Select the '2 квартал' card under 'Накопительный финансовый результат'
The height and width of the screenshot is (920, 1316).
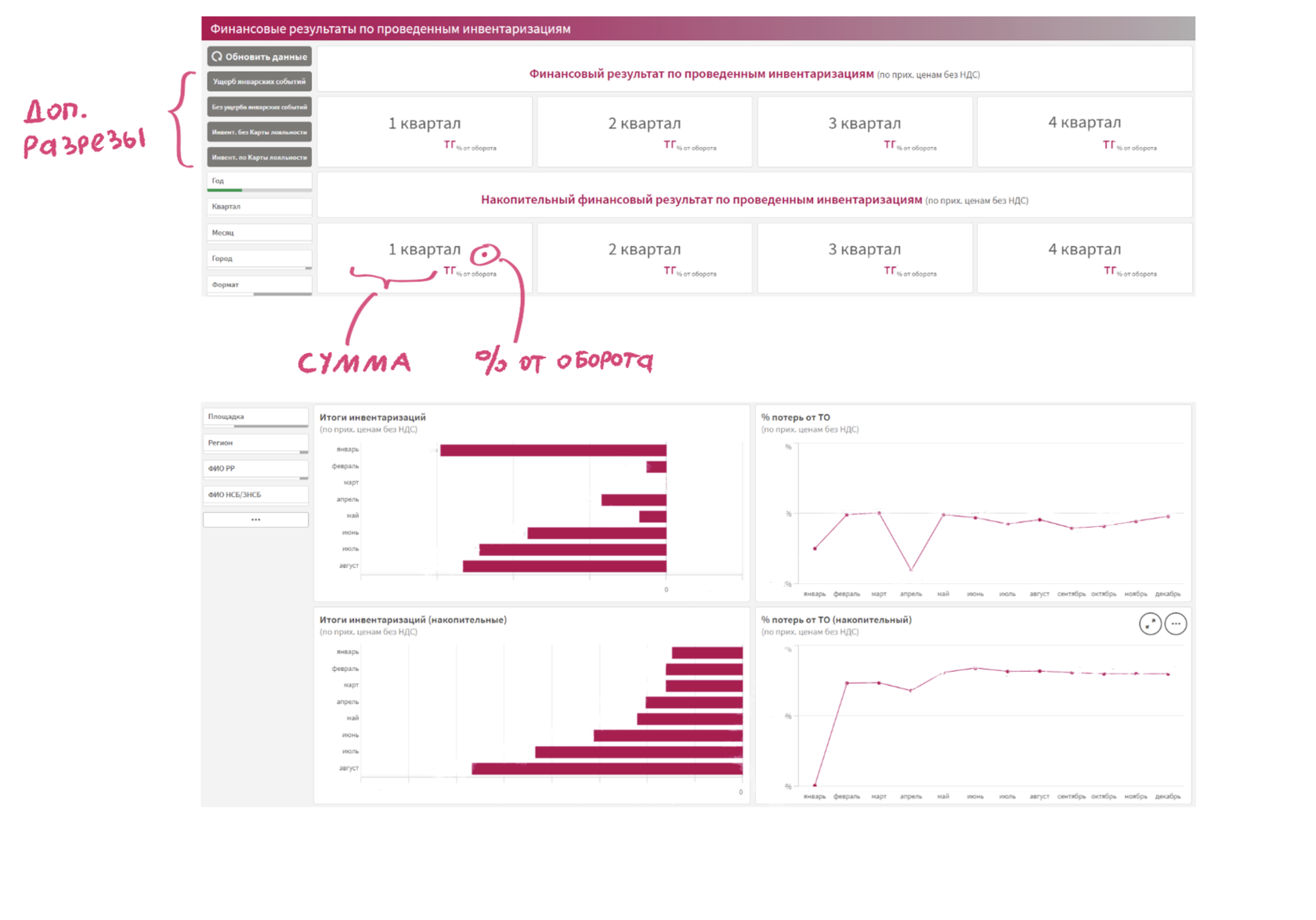pyautogui.click(x=645, y=258)
